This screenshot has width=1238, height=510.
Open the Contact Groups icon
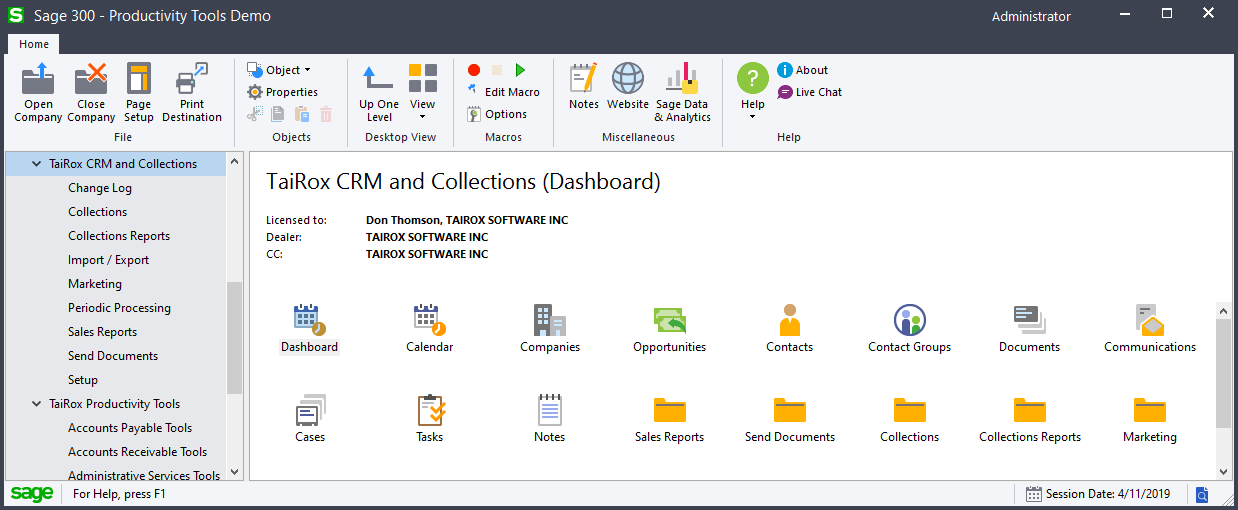tap(909, 320)
